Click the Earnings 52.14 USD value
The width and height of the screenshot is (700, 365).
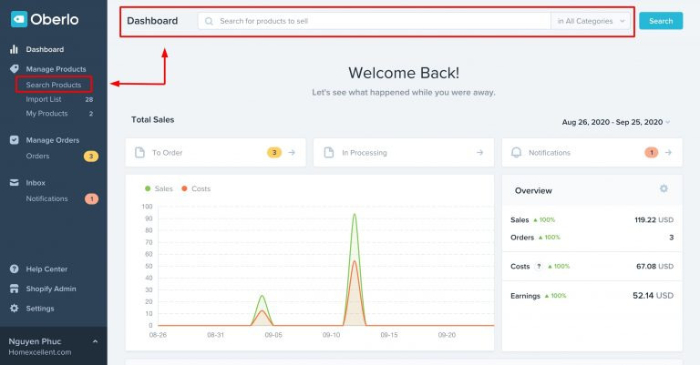point(653,295)
